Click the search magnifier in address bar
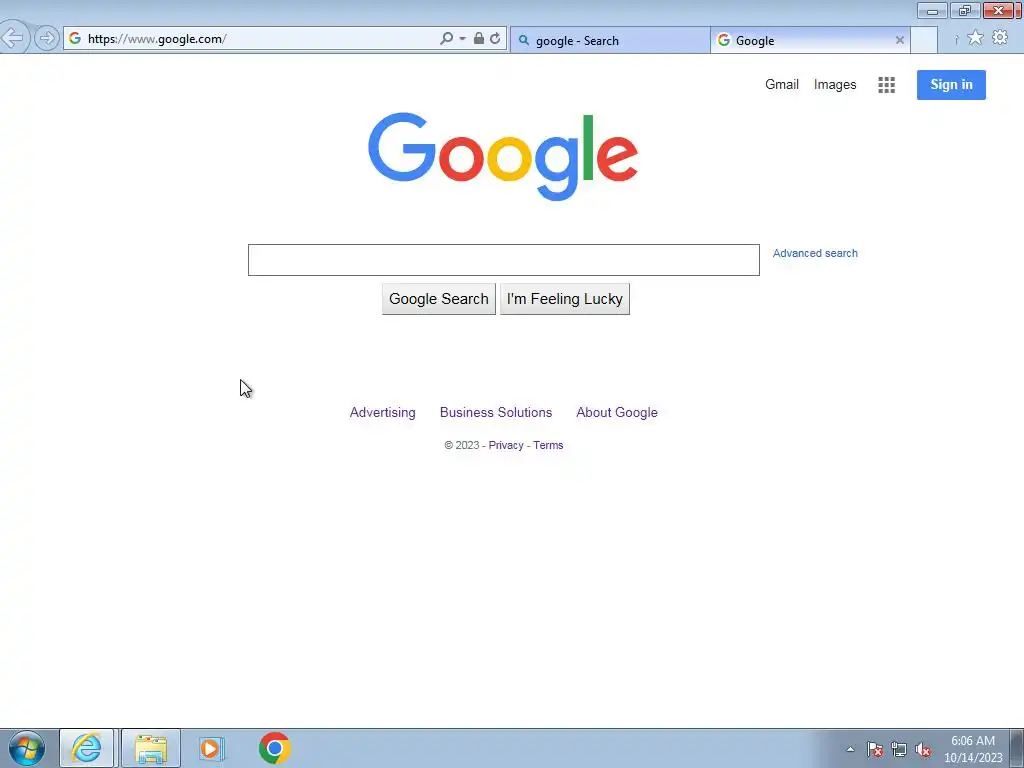This screenshot has width=1024, height=768. [x=447, y=39]
